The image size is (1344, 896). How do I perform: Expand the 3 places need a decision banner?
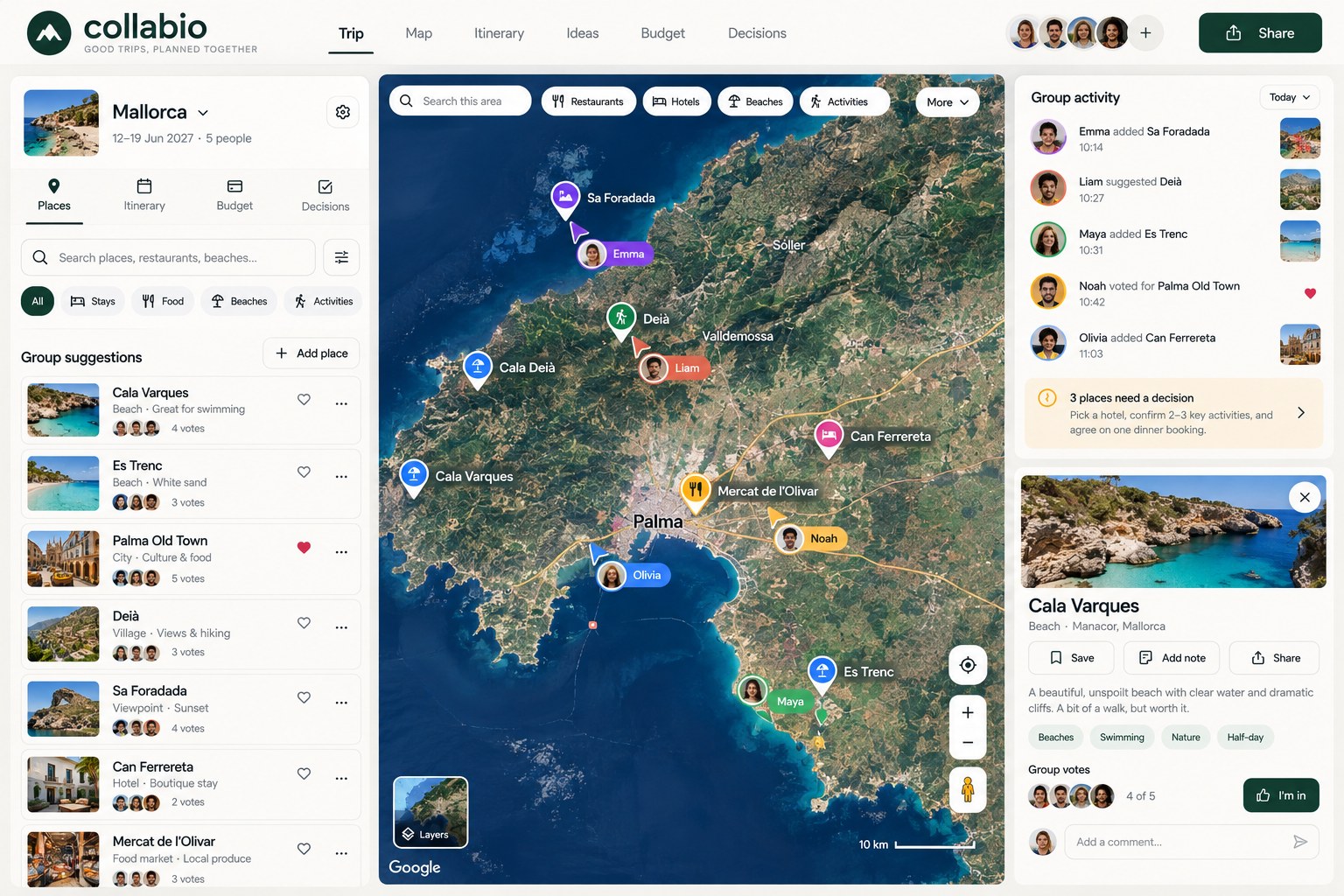1173,413
